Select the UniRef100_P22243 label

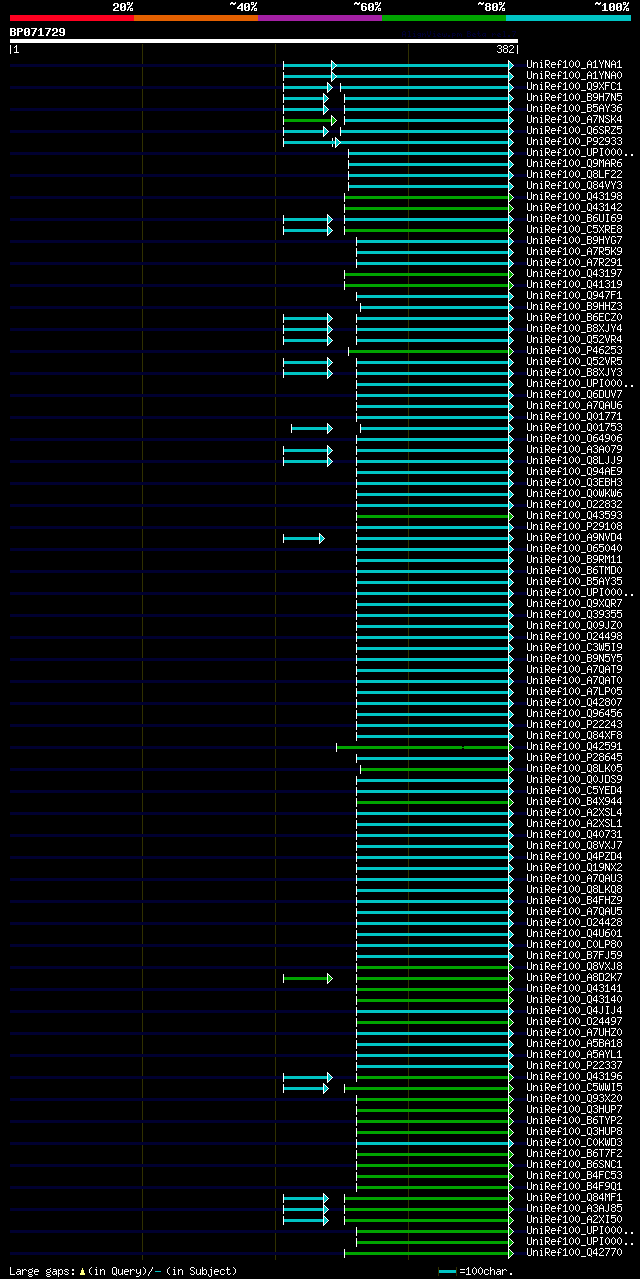(x=574, y=724)
